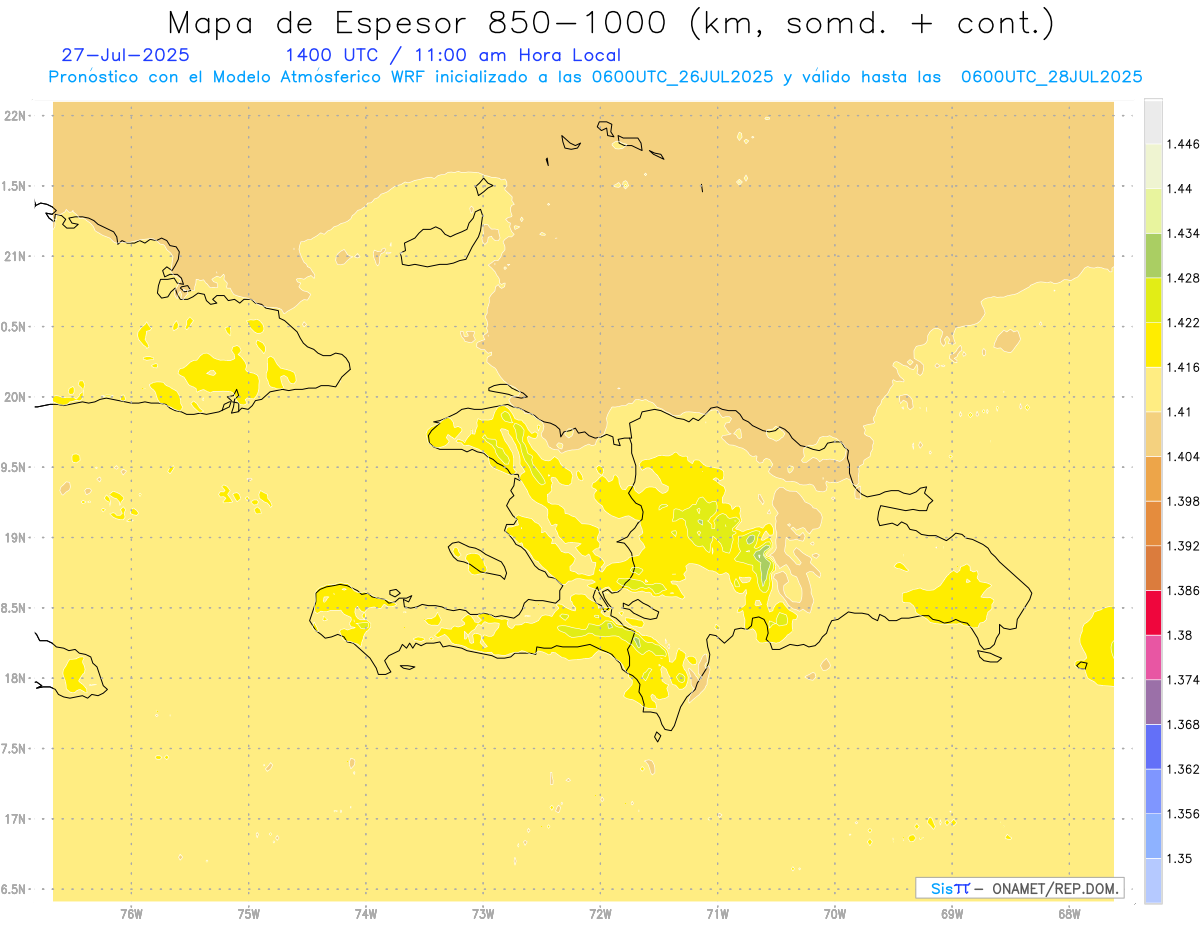Click the initialization time "0600UTC_26JUL2025"
Viewport: 1200px width, 927px height.
coord(681,77)
